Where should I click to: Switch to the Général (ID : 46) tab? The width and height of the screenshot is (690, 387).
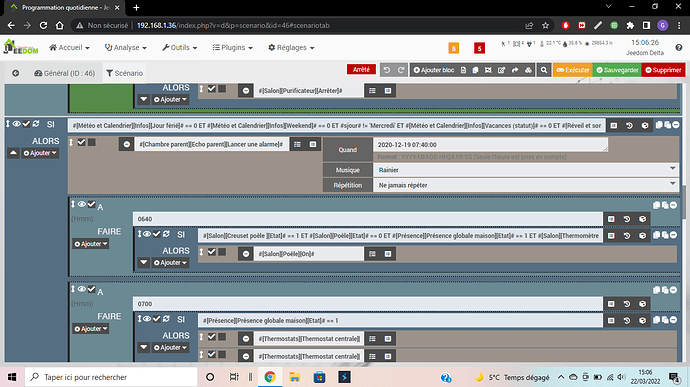(64, 73)
